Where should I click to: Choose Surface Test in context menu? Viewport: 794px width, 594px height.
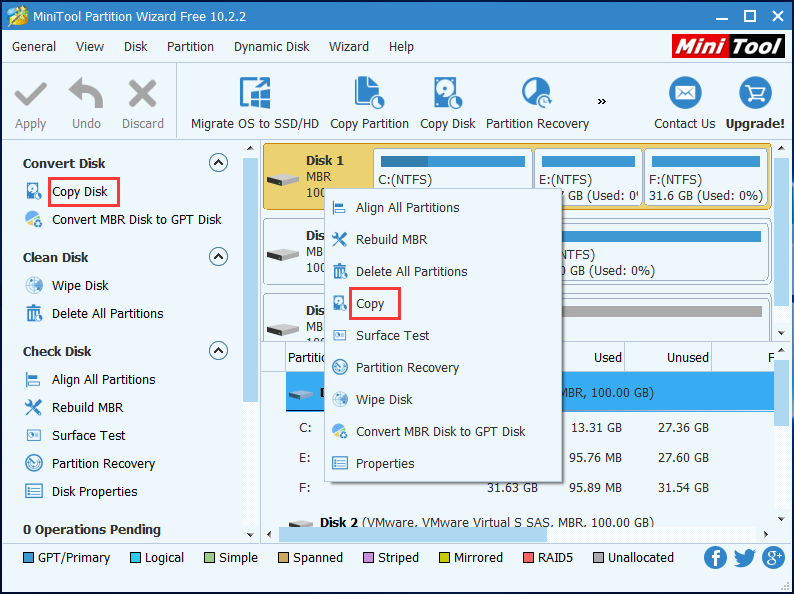(443, 335)
